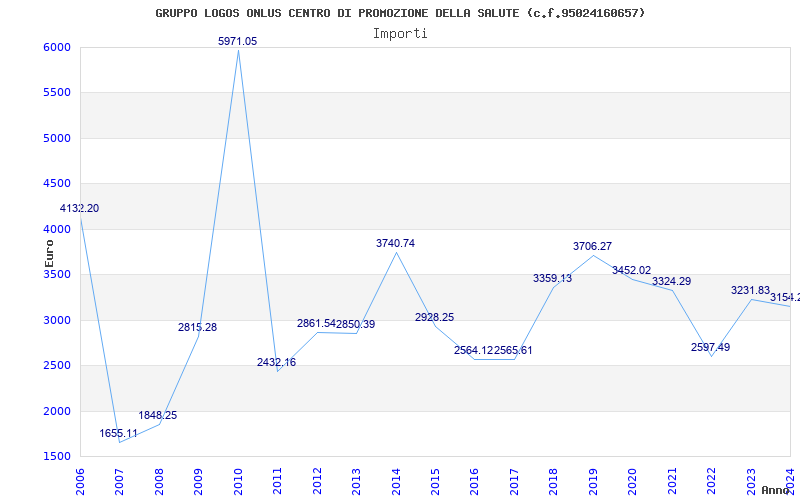
Task: Click the 3324.29 data label
Action: click(671, 282)
